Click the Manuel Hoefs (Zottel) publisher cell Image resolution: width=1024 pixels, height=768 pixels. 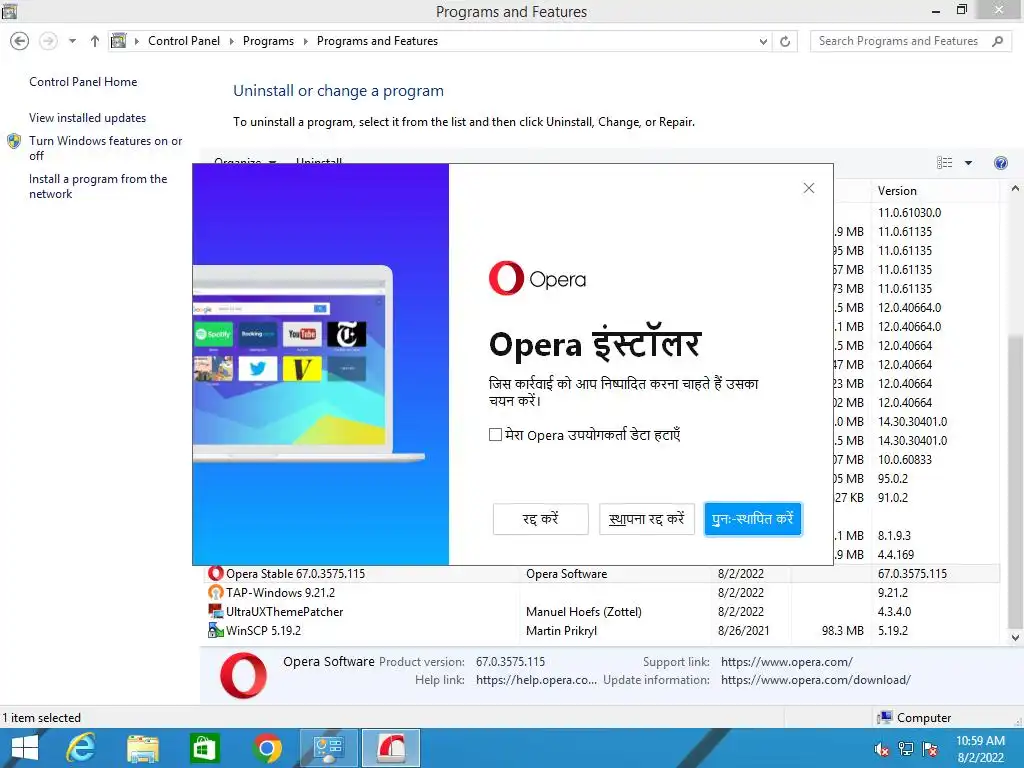coord(583,611)
